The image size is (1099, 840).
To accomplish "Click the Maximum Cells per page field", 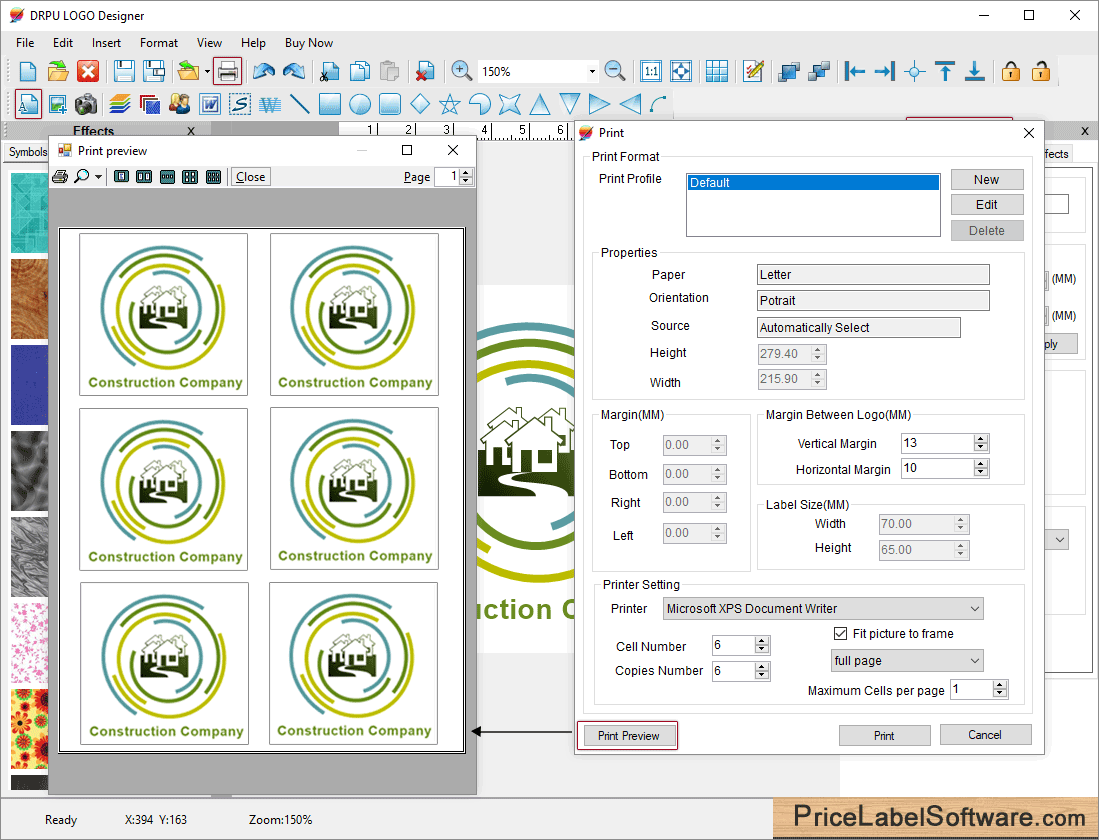I will pos(971,689).
